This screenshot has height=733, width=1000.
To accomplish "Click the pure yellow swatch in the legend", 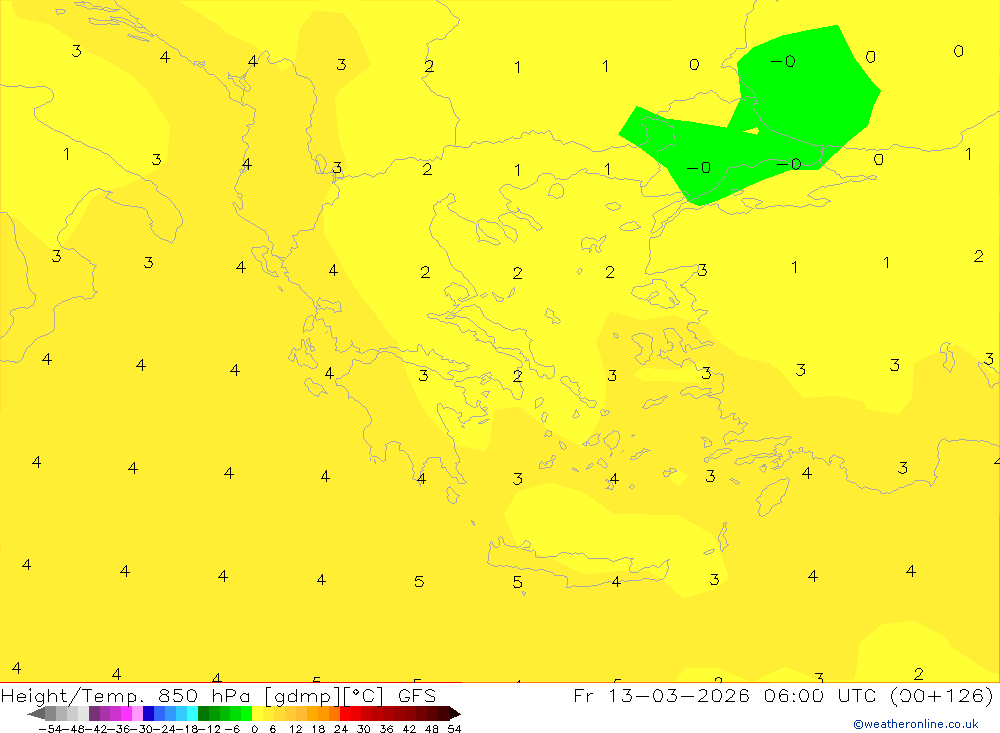I will click(x=257, y=714).
